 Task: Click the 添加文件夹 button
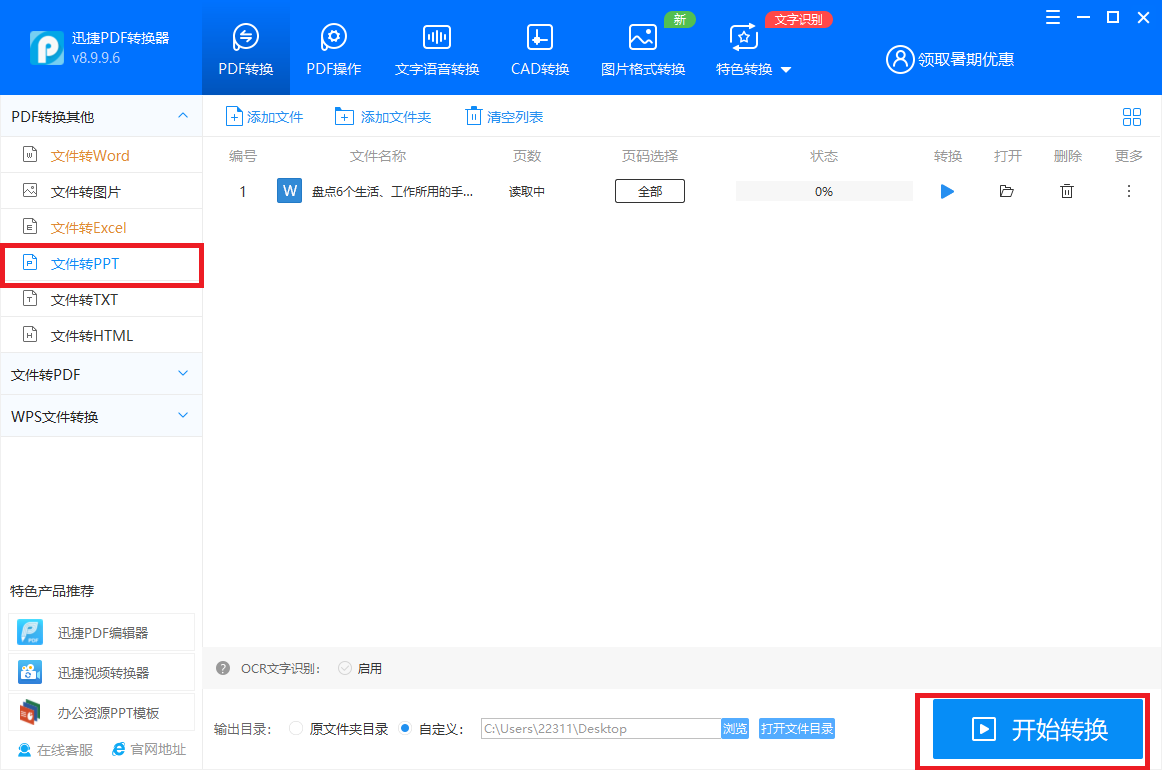383,116
